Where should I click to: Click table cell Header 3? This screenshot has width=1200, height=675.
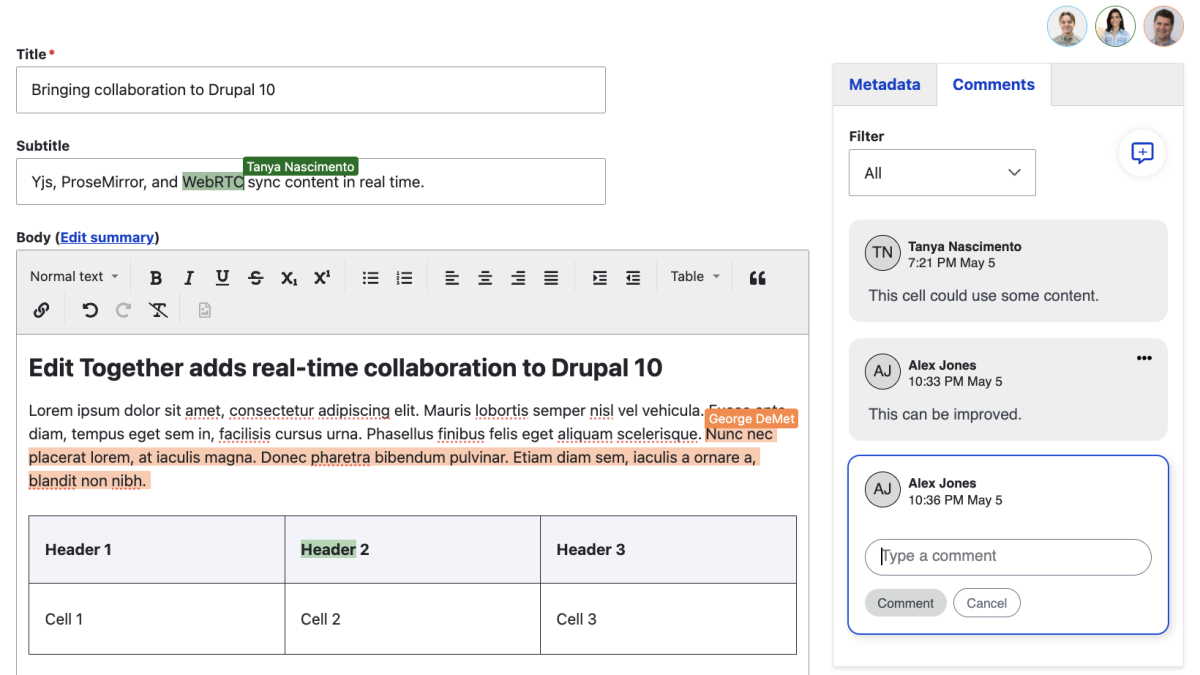(668, 549)
